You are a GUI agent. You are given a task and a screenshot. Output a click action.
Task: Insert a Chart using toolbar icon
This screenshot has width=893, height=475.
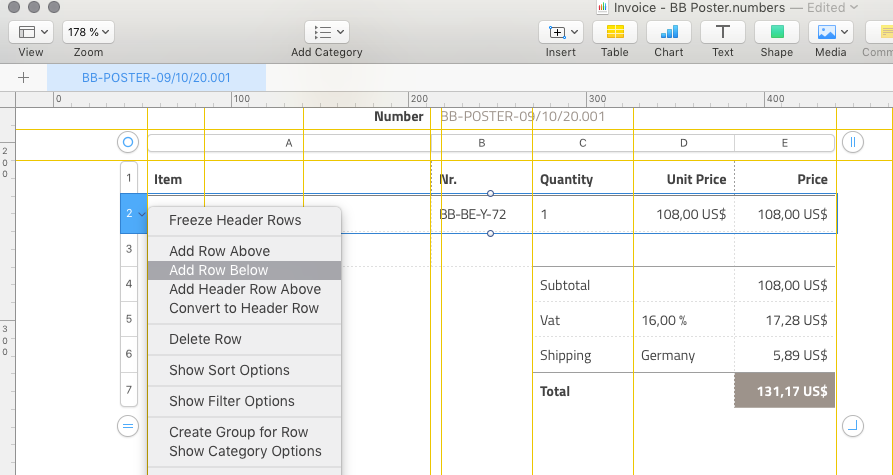668,32
